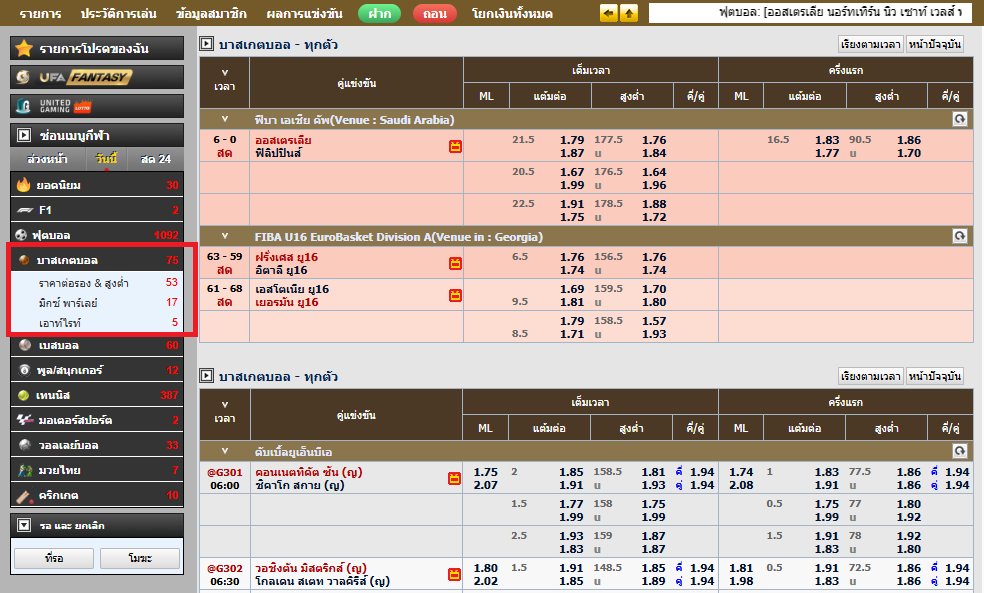The width and height of the screenshot is (984, 593).
Task: Collapse the ดับเบิ้ลยูเอ็นบีเอ league section
Action: coord(224,451)
